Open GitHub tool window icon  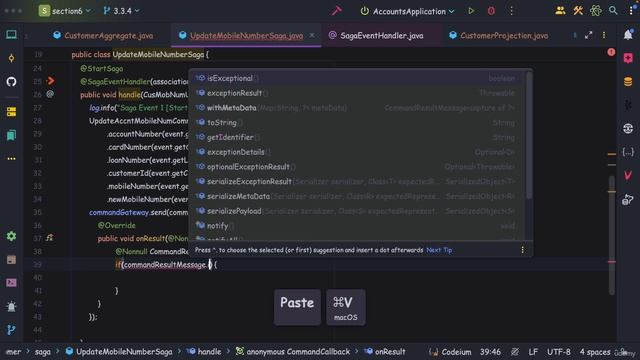11,81
